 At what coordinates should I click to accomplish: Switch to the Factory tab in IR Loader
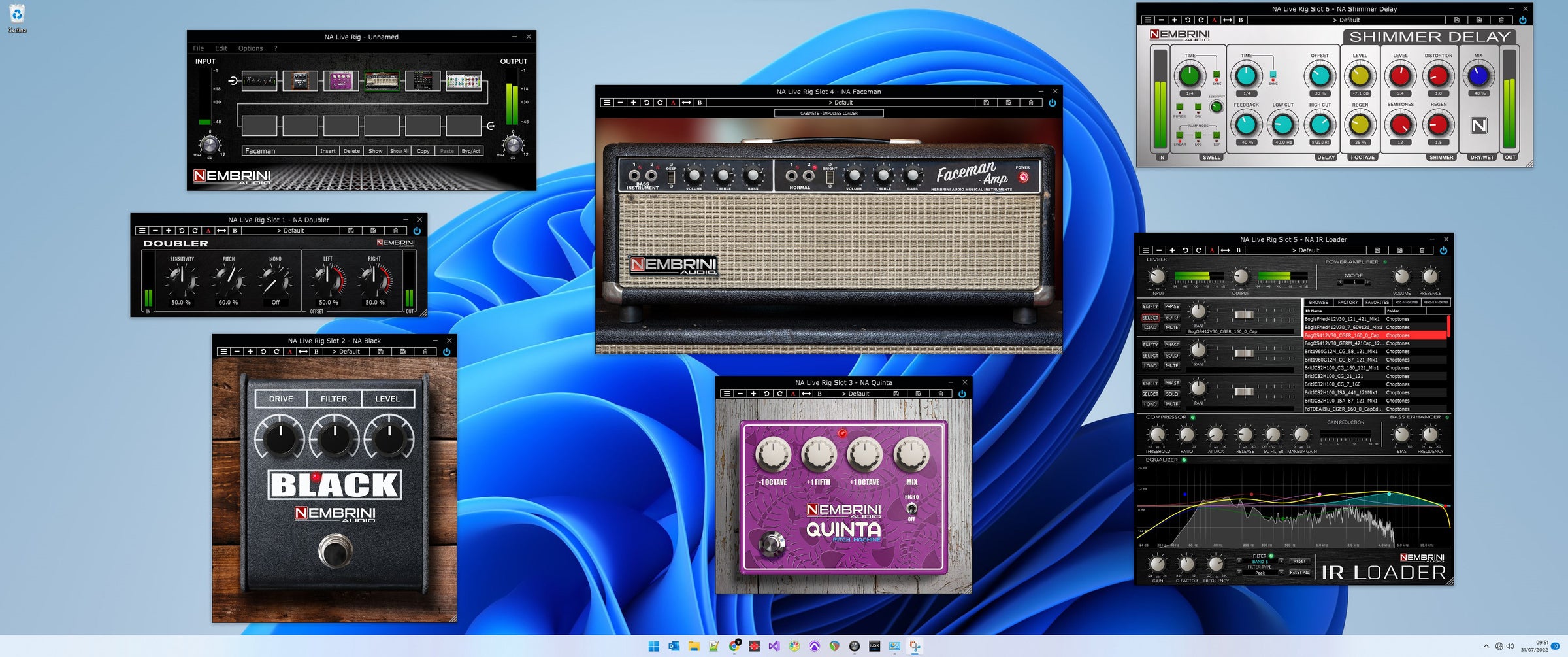point(1347,302)
